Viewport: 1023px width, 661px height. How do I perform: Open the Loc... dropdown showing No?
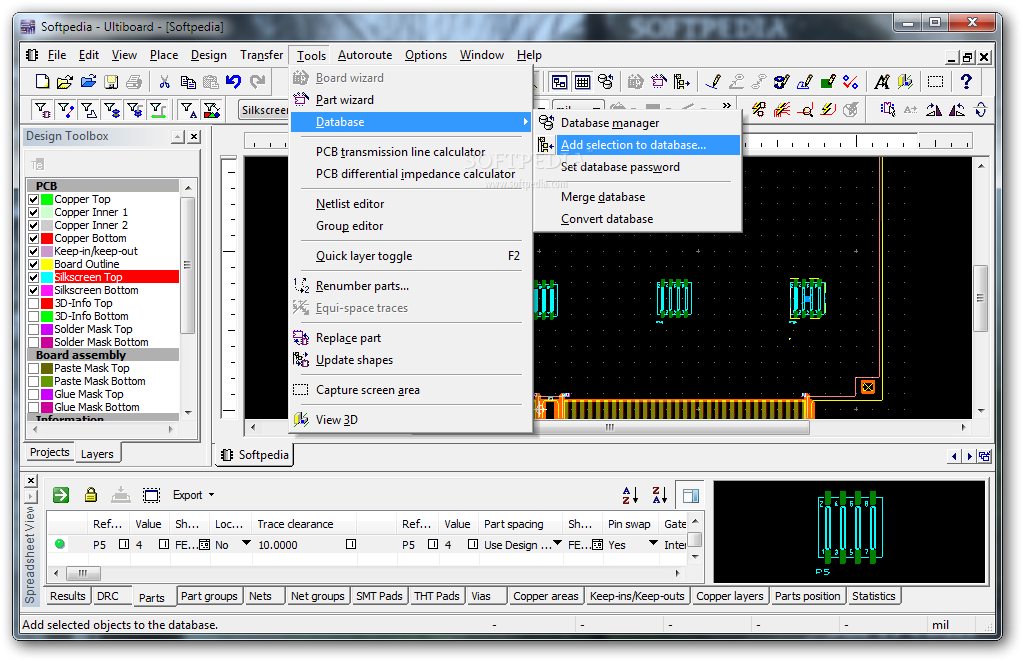tap(246, 543)
